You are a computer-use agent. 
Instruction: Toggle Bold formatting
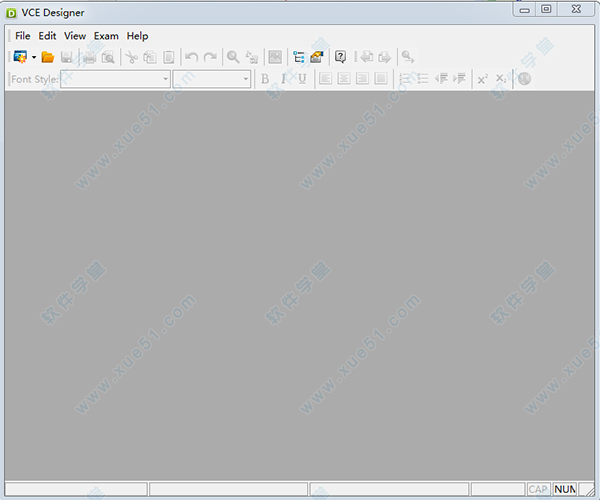click(265, 79)
